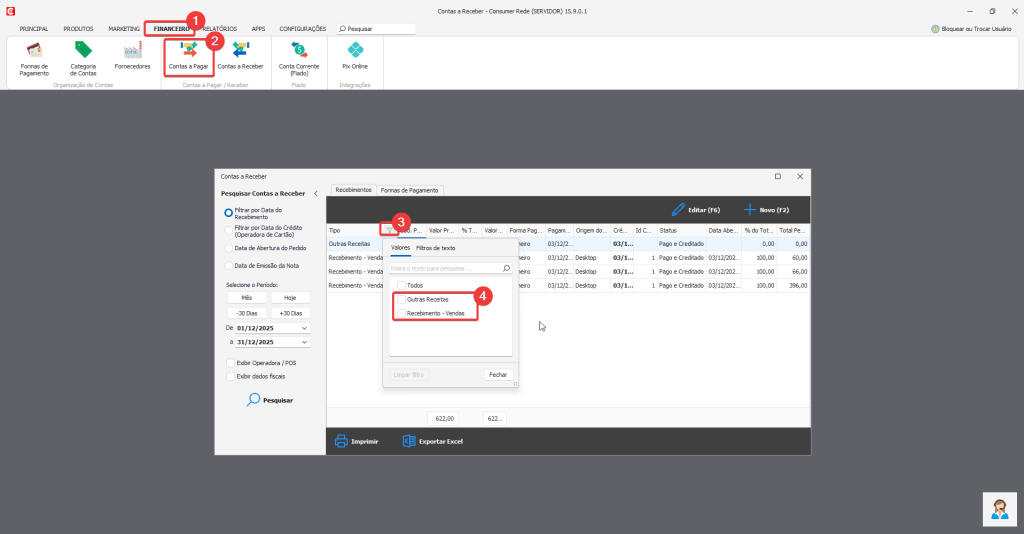Switch to the RELATÓRIOS ribbon tab
The image size is (1024, 534).
point(219,29)
